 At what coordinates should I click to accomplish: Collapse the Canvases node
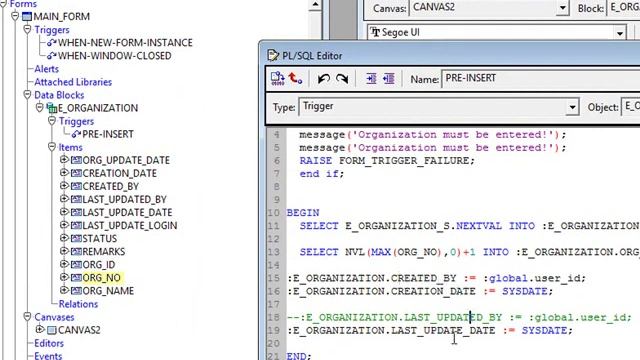click(27, 316)
